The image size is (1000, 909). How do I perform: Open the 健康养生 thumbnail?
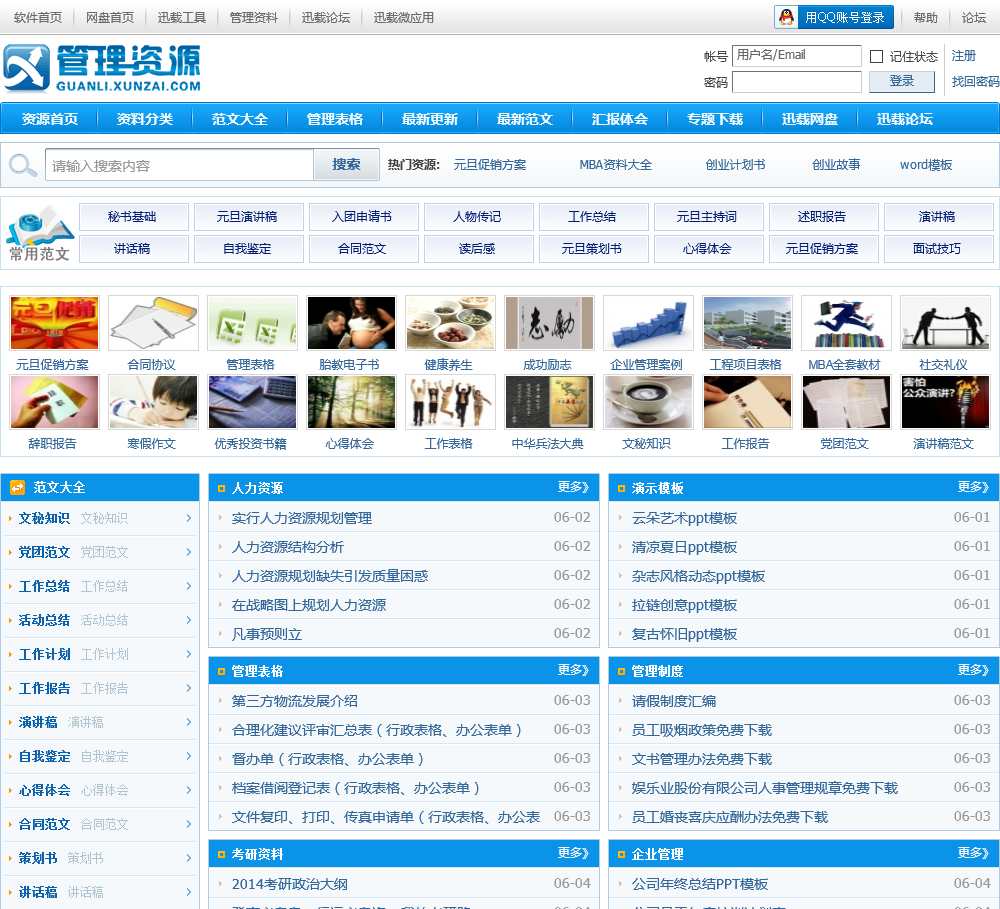coord(450,323)
